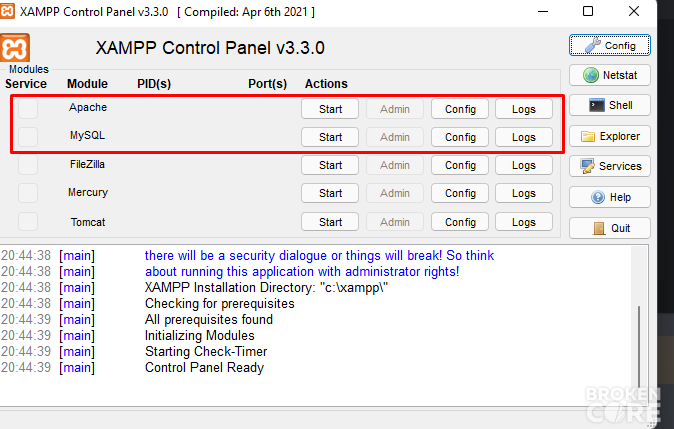Image resolution: width=674 pixels, height=429 pixels.
Task: View Mercury Logs
Action: point(524,193)
